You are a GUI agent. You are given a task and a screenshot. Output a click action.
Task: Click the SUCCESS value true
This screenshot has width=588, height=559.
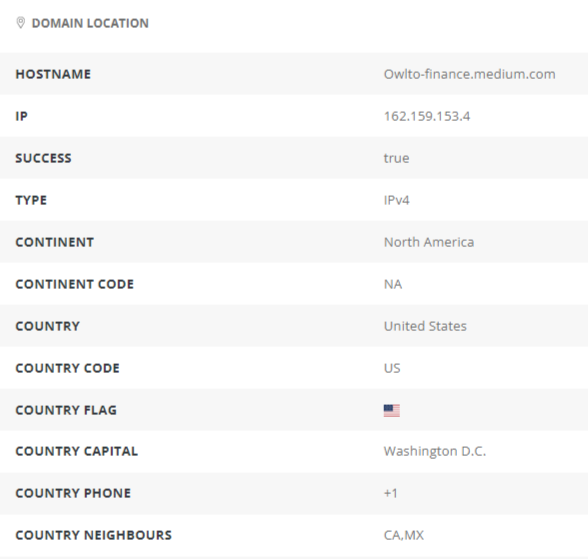[396, 158]
